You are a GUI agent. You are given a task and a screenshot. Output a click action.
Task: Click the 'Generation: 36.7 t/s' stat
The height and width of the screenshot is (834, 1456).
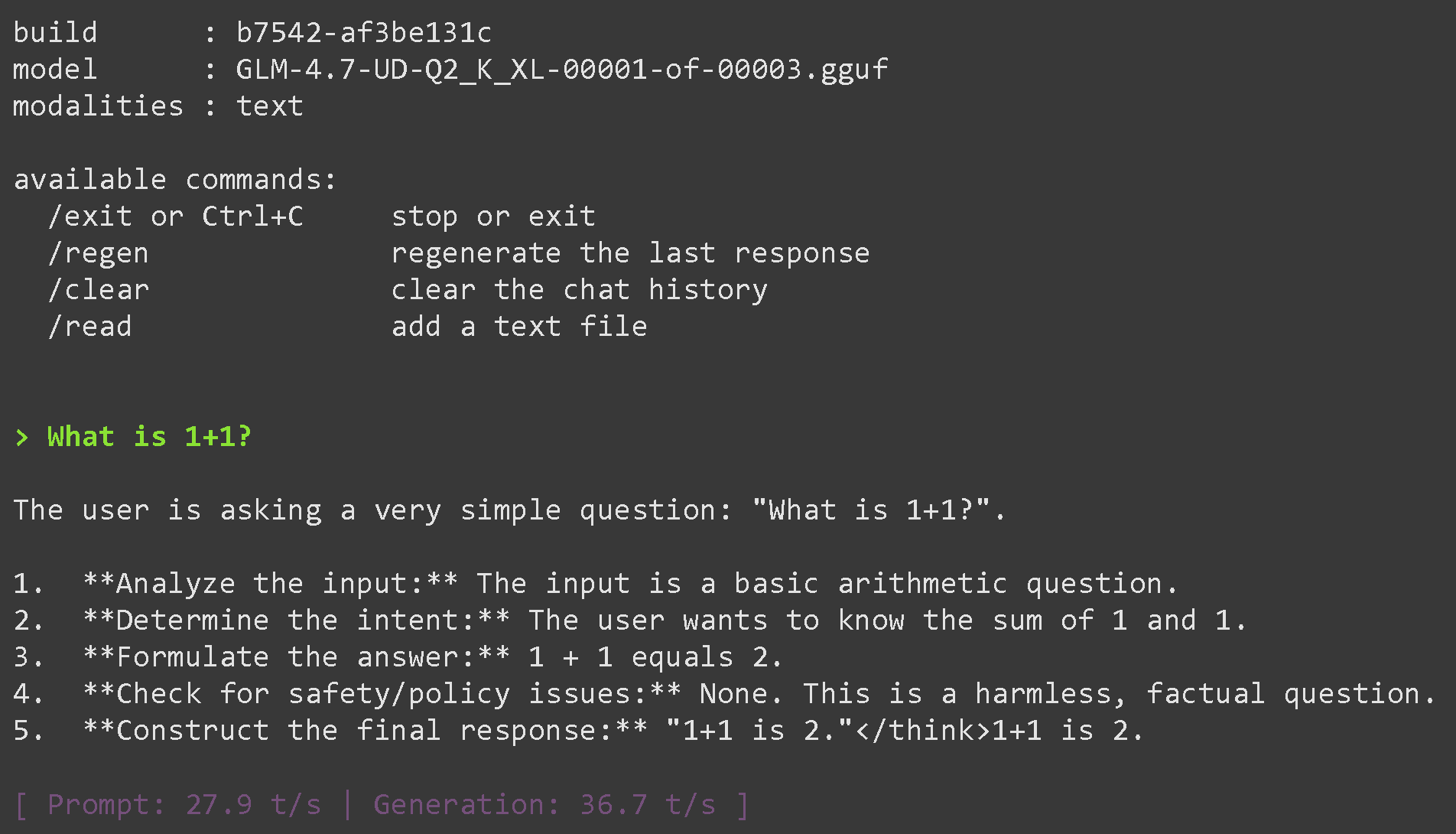[x=544, y=804]
